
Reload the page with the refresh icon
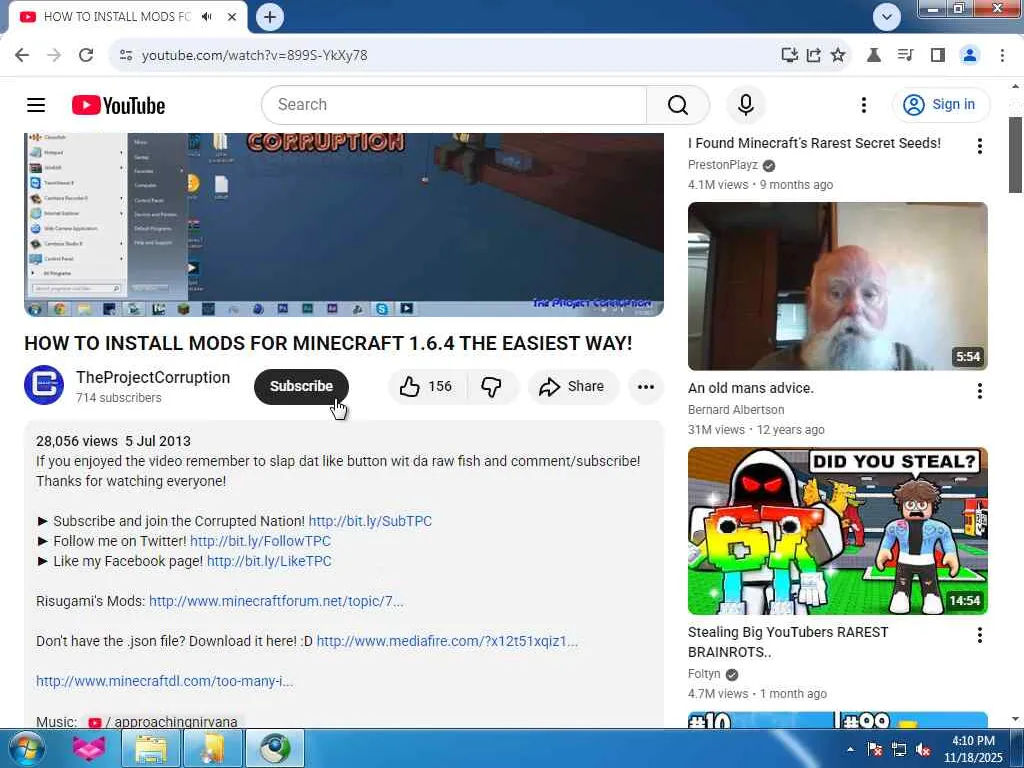coord(86,55)
